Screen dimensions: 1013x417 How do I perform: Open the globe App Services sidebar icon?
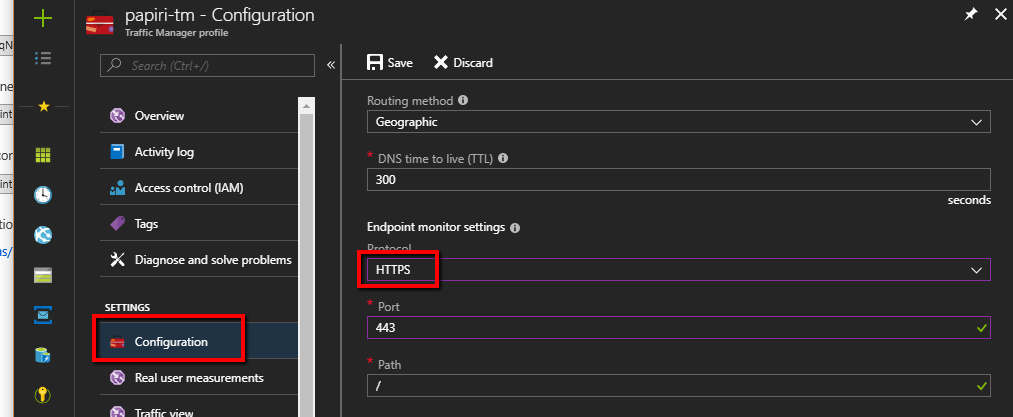(43, 235)
